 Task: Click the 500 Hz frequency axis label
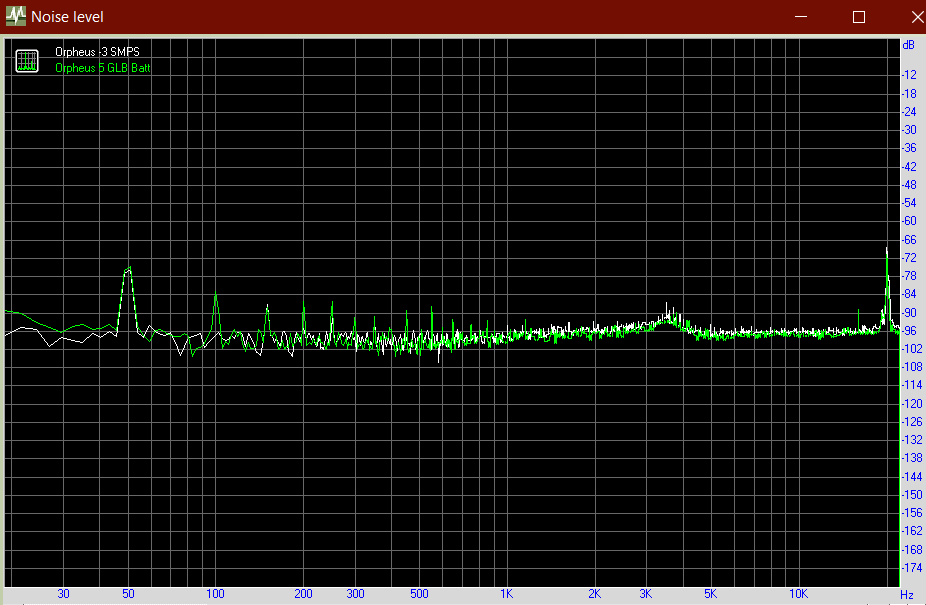pos(419,594)
